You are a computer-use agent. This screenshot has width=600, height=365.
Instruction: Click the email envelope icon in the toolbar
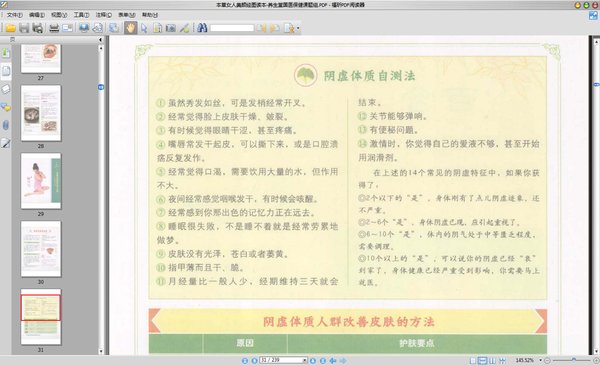pos(67,28)
